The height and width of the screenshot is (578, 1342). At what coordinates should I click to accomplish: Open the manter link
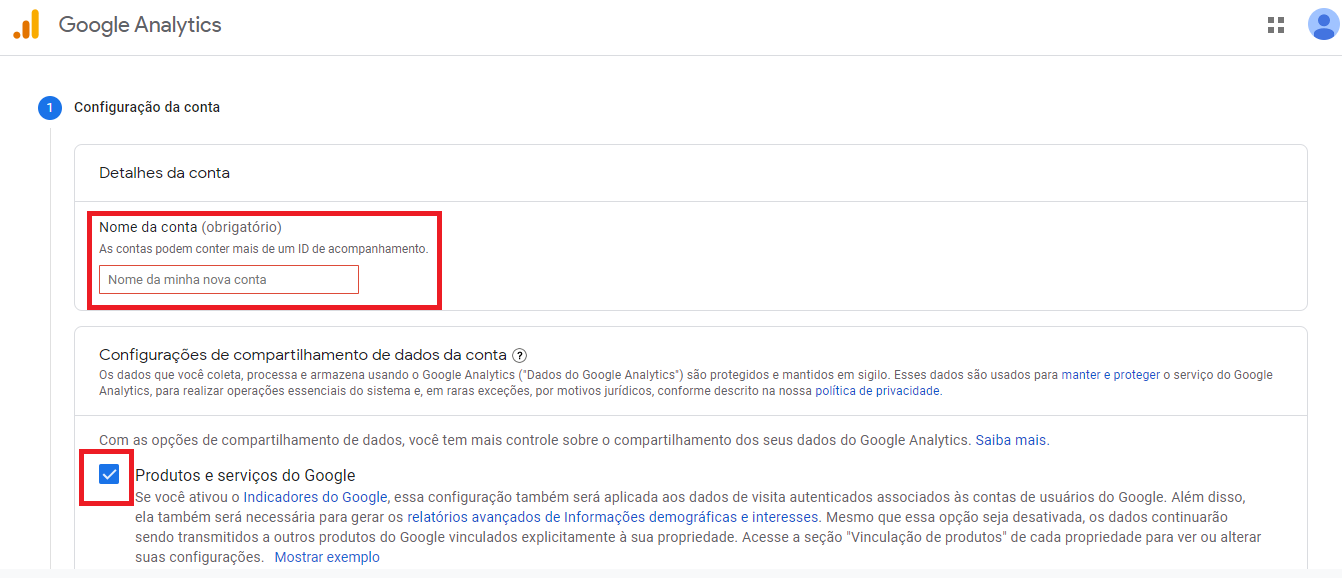point(1081,374)
